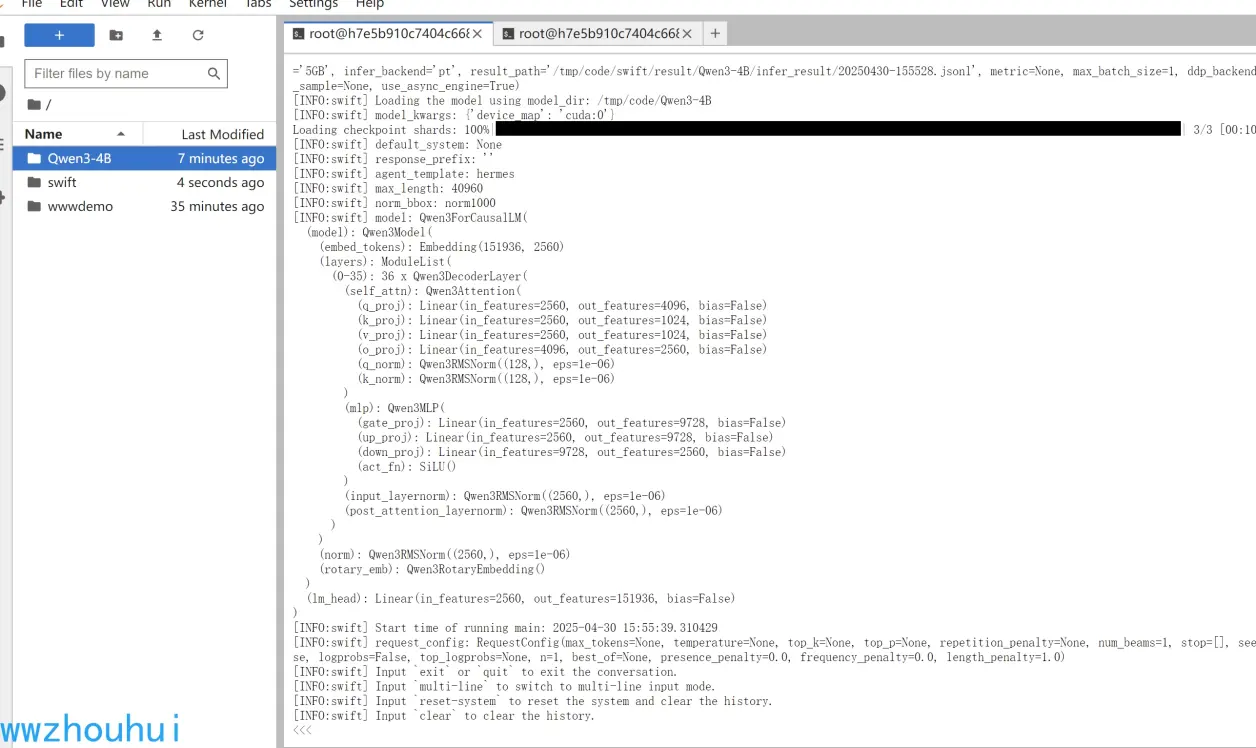Click the 'model: Qwen3ForCausalLM(' line
The height and width of the screenshot is (748, 1256).
point(410,217)
